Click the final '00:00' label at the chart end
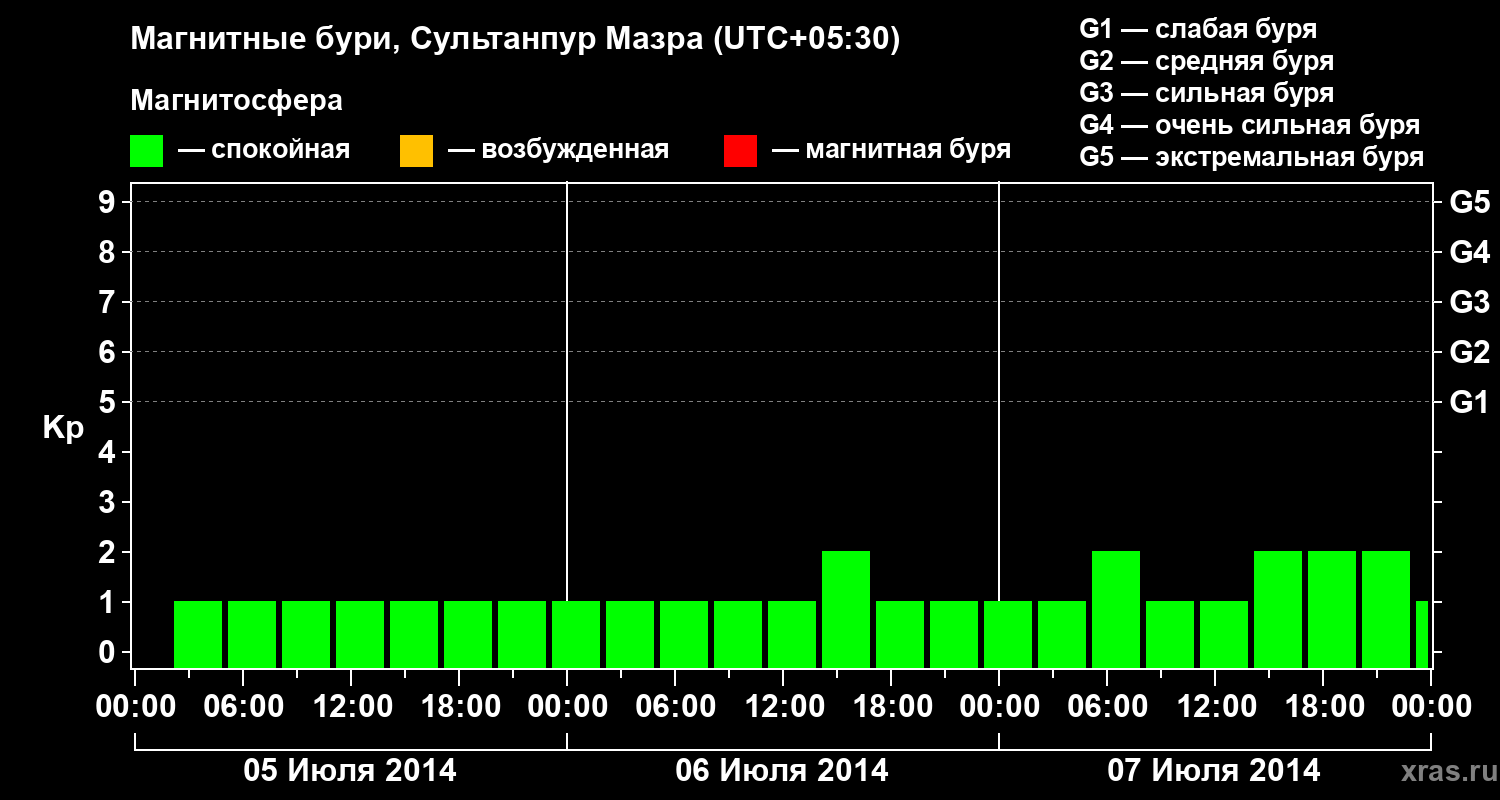The width and height of the screenshot is (1500, 800). (x=1431, y=707)
